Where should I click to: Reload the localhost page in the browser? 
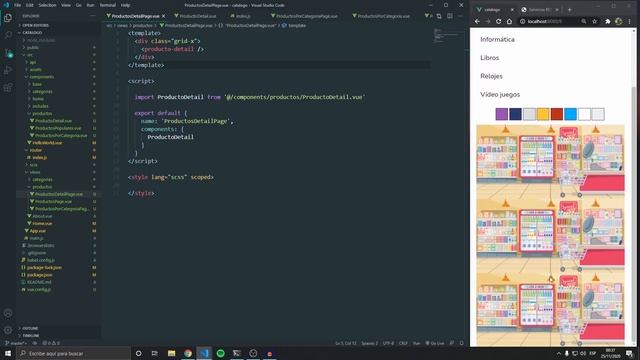click(498, 21)
